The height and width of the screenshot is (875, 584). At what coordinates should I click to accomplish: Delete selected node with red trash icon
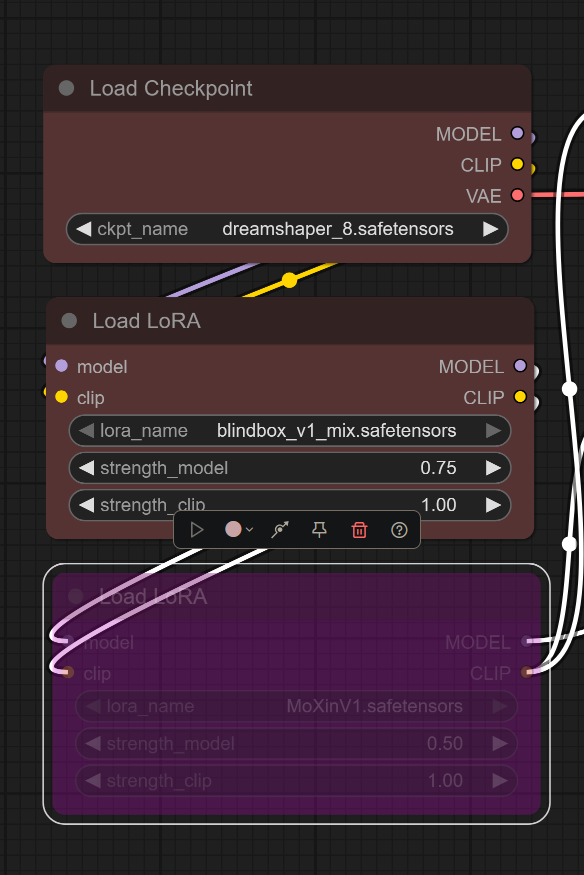click(x=359, y=530)
